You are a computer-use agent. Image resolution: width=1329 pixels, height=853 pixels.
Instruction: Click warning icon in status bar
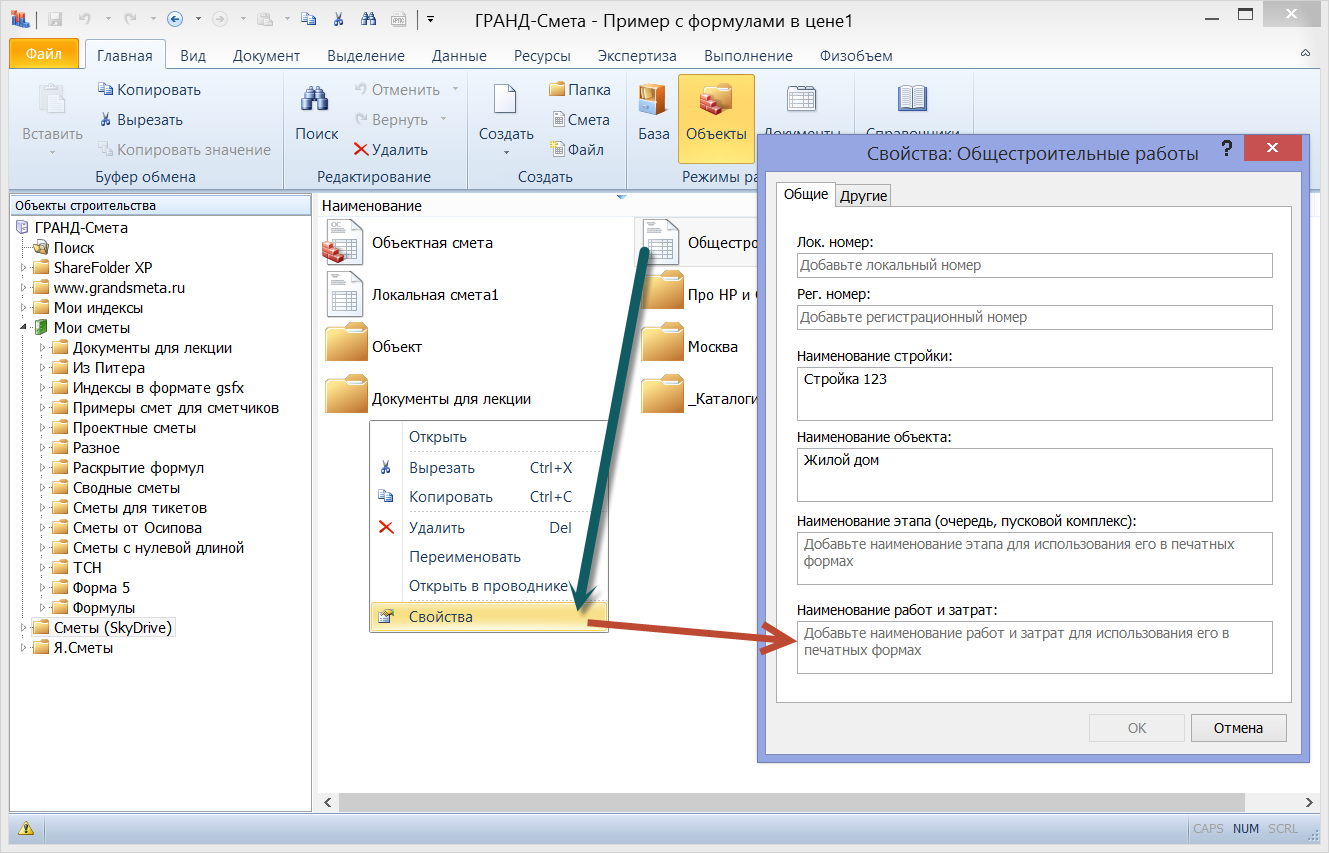click(x=26, y=828)
